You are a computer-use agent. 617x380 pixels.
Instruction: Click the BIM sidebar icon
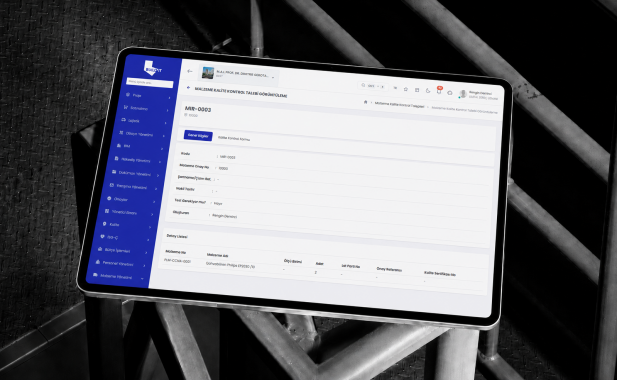[x=119, y=145]
